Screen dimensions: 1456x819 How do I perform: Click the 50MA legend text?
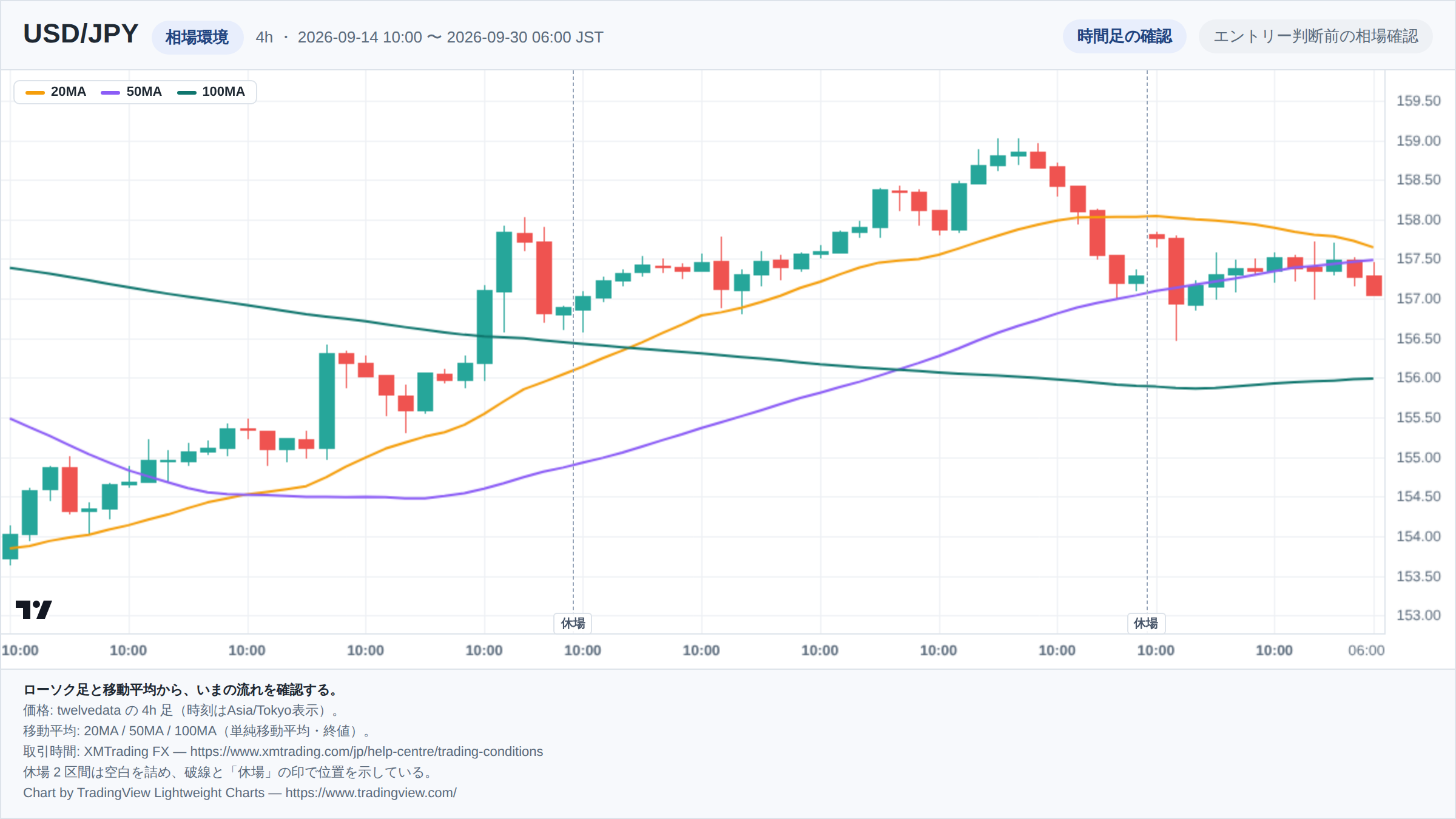coord(144,92)
